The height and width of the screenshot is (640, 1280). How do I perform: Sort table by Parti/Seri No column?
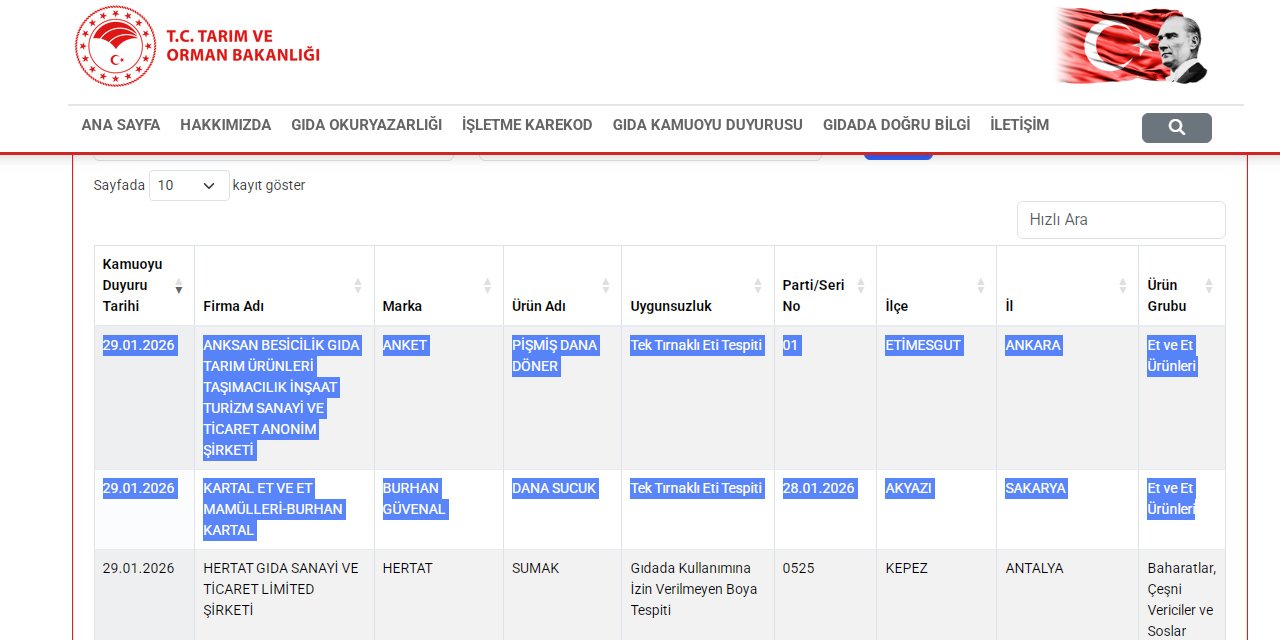point(860,286)
